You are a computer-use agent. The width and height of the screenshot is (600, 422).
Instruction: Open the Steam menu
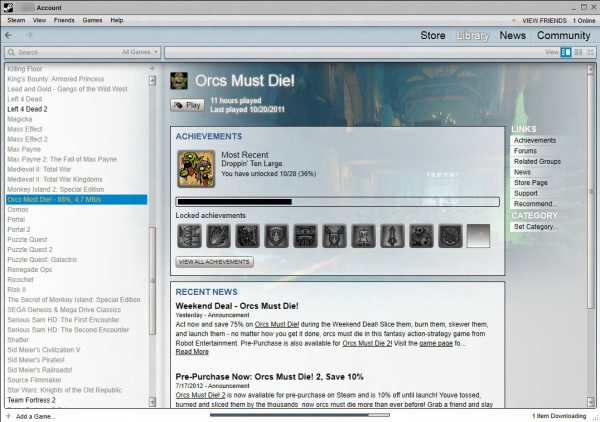(16, 20)
